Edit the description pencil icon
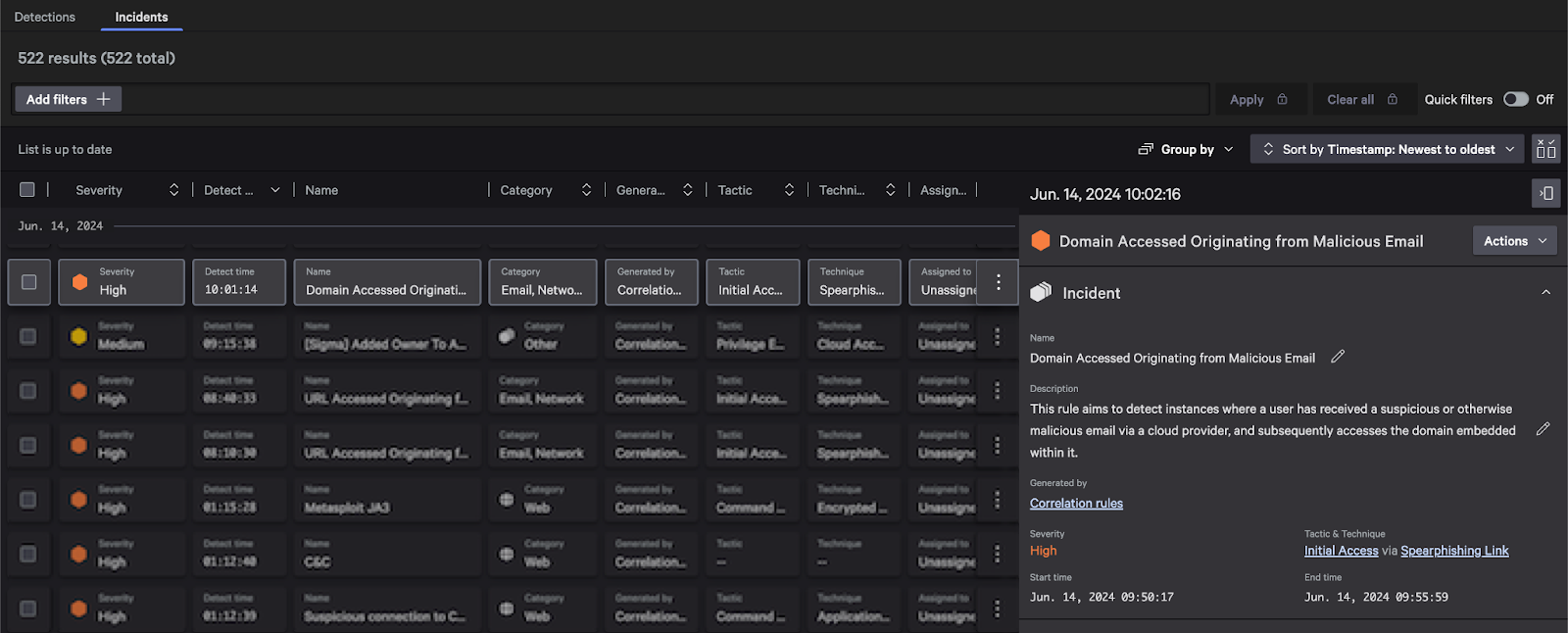This screenshot has height=633, width=1568. click(1543, 429)
